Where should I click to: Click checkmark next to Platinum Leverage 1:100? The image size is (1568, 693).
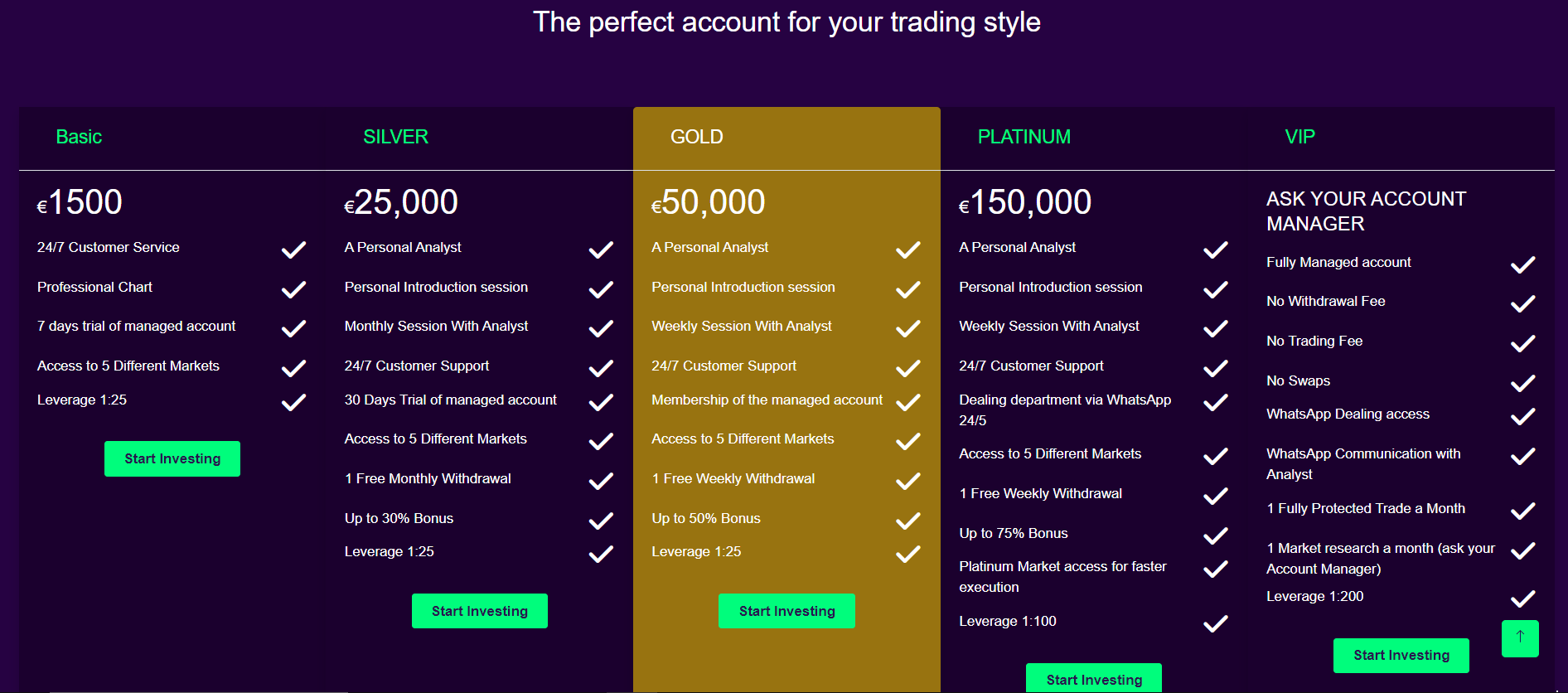(x=1216, y=623)
